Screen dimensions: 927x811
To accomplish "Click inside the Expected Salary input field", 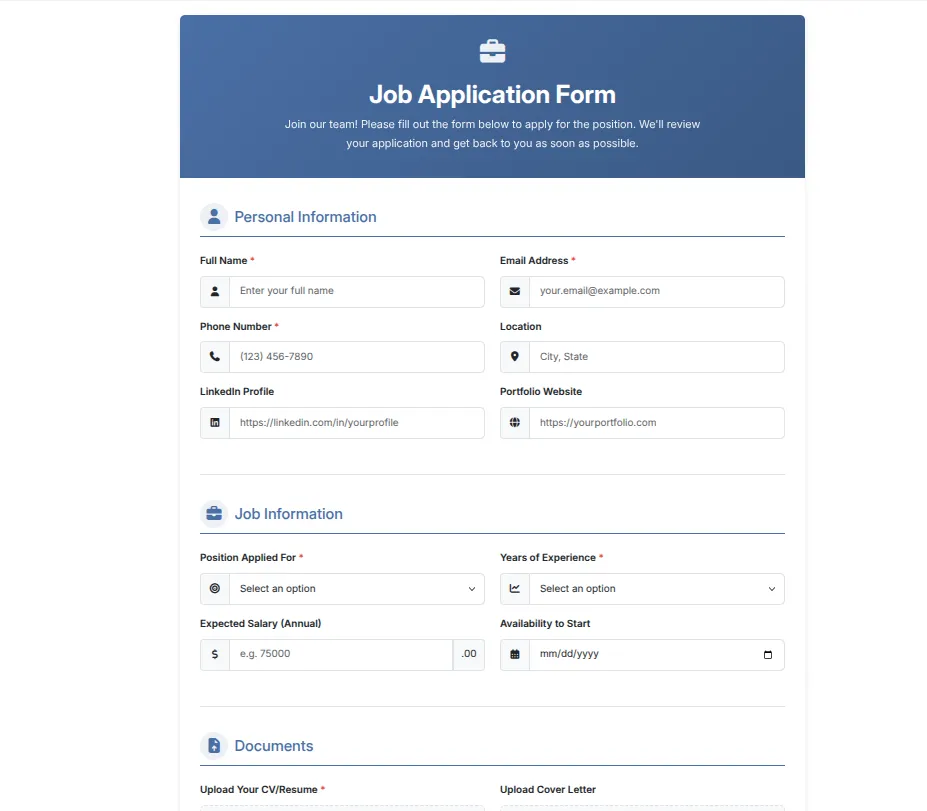I will pyautogui.click(x=340, y=654).
